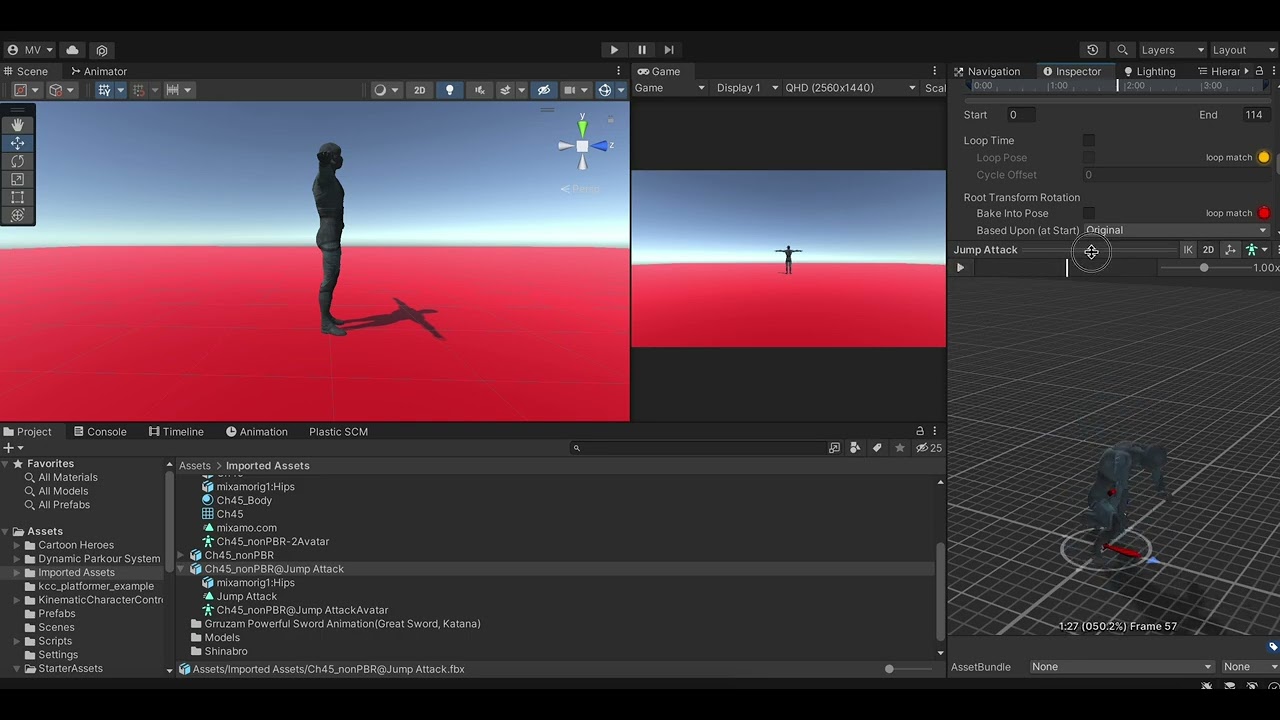Search assets by type

point(856,448)
